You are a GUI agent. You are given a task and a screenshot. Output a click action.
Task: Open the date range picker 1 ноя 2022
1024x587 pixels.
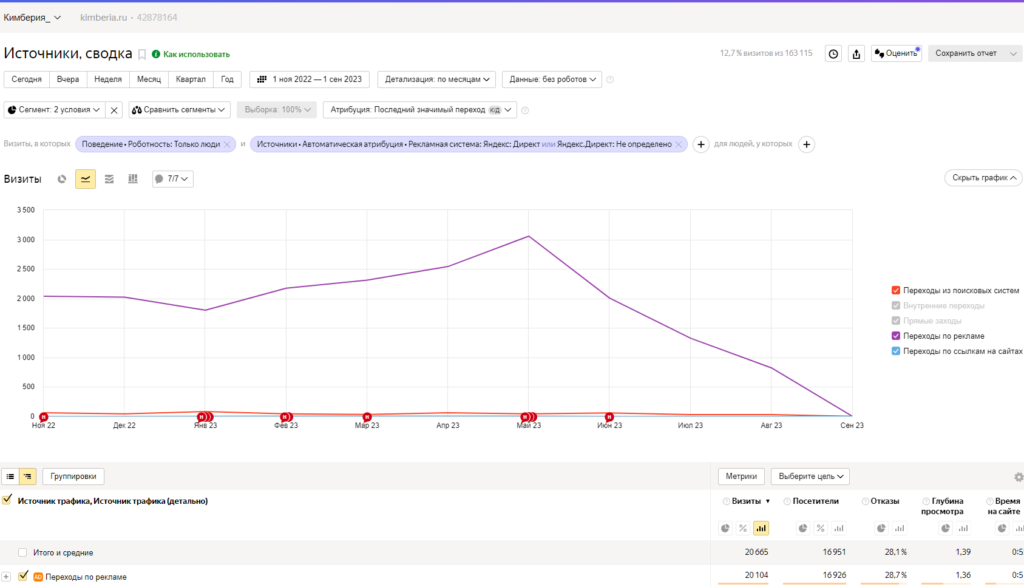pos(310,80)
